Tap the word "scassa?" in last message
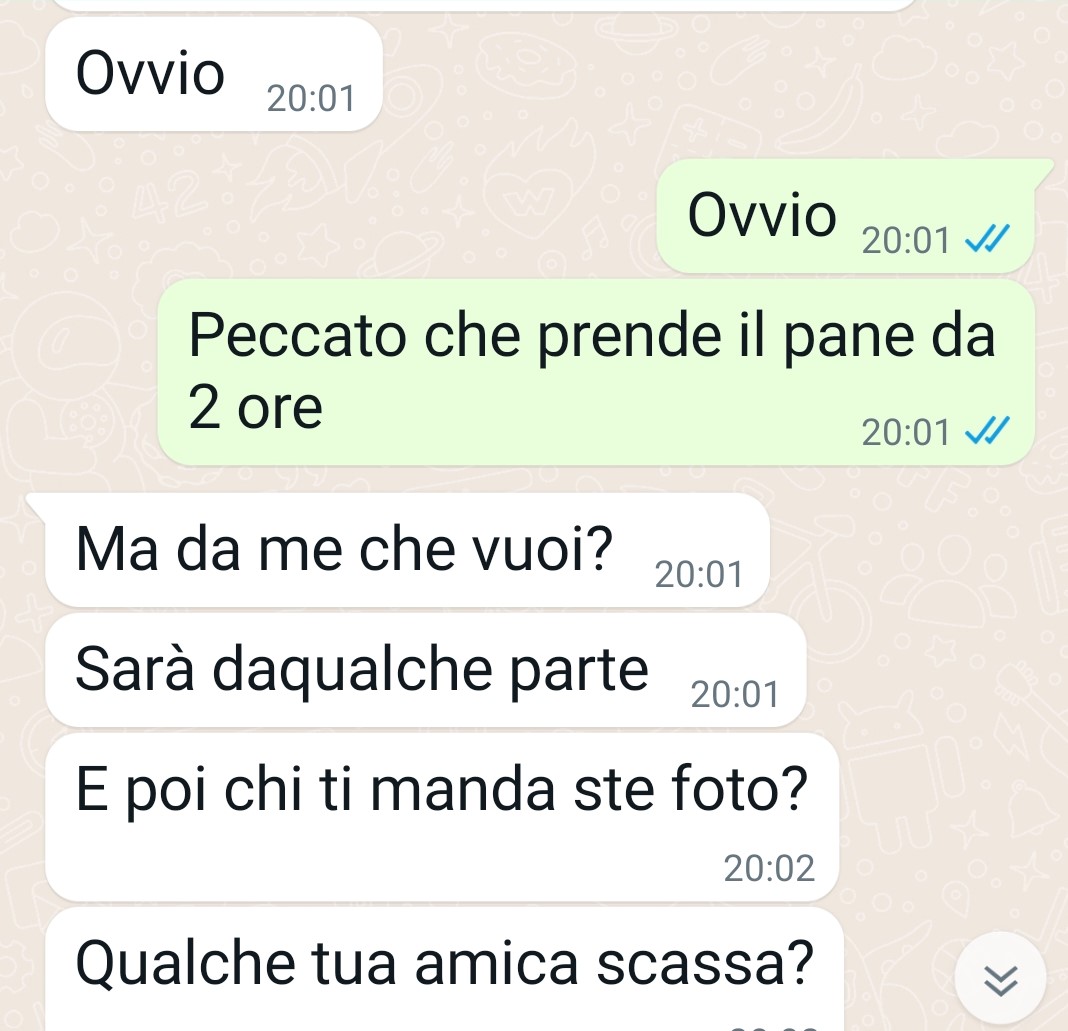This screenshot has height=1031, width=1068. coord(705,963)
